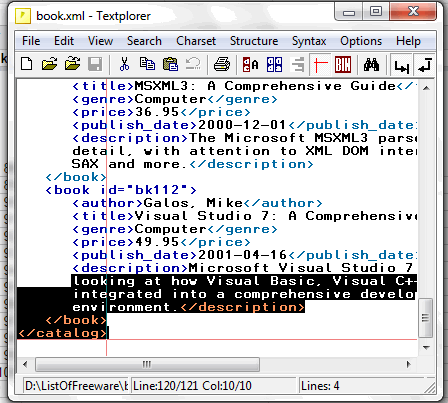Image resolution: width=448 pixels, height=403 pixels.
Task: Click the closing </catalog> tag
Action: (63, 333)
